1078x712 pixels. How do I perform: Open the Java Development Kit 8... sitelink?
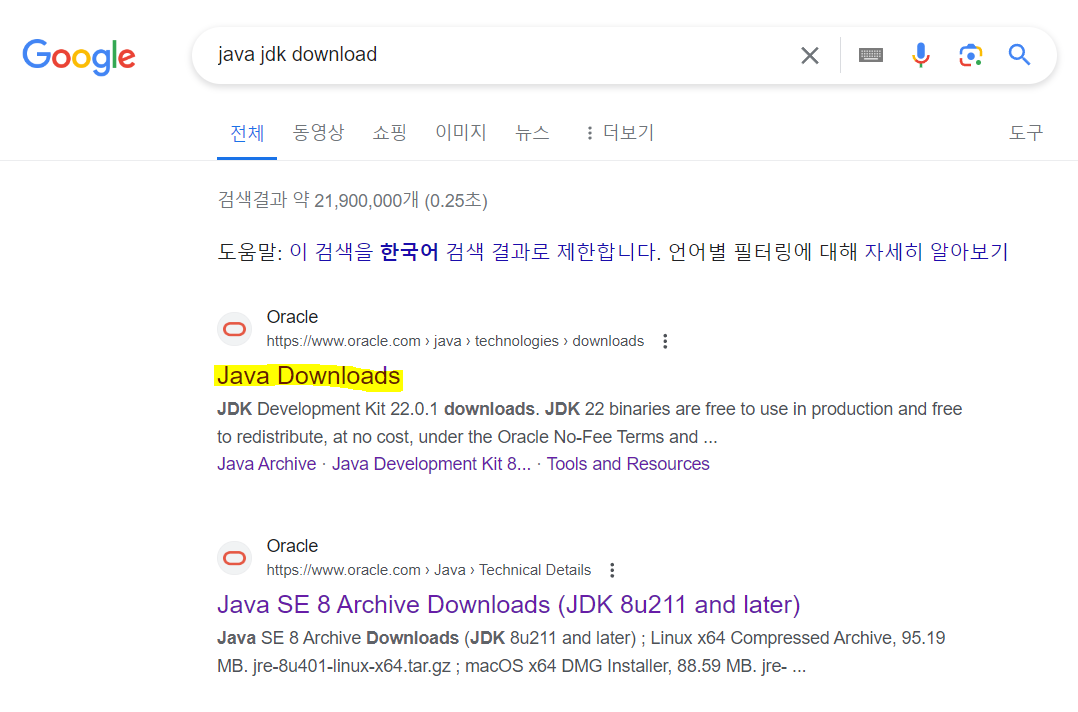click(x=431, y=465)
